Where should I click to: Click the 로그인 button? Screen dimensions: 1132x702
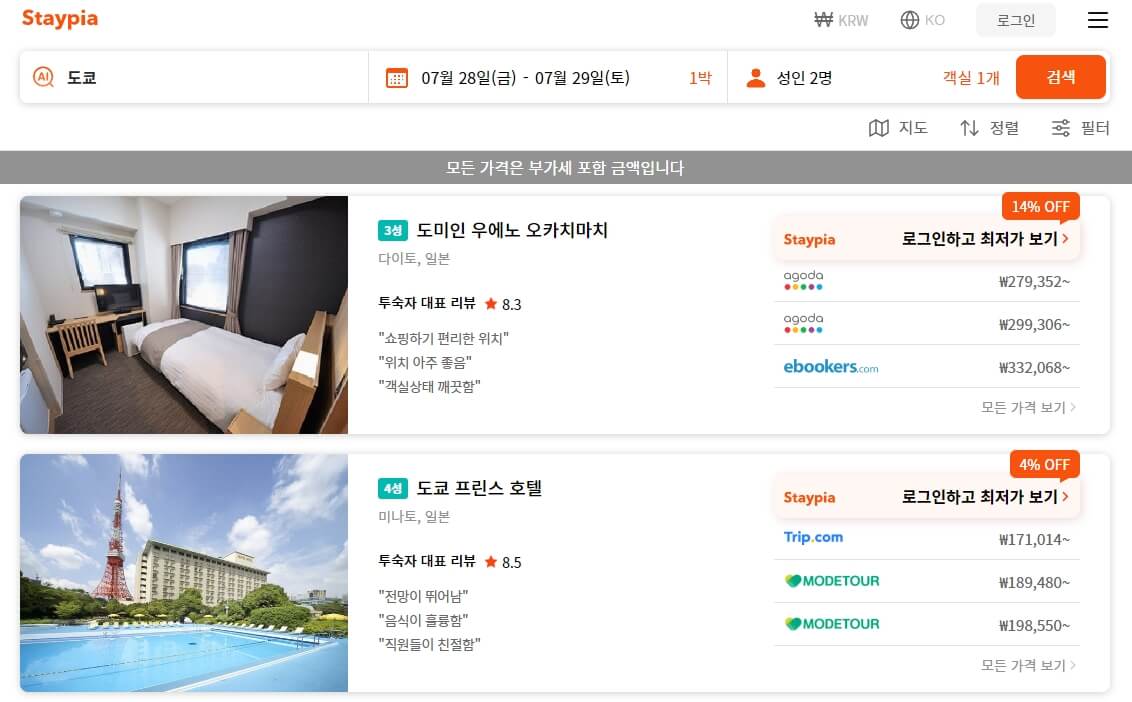[x=1016, y=20]
